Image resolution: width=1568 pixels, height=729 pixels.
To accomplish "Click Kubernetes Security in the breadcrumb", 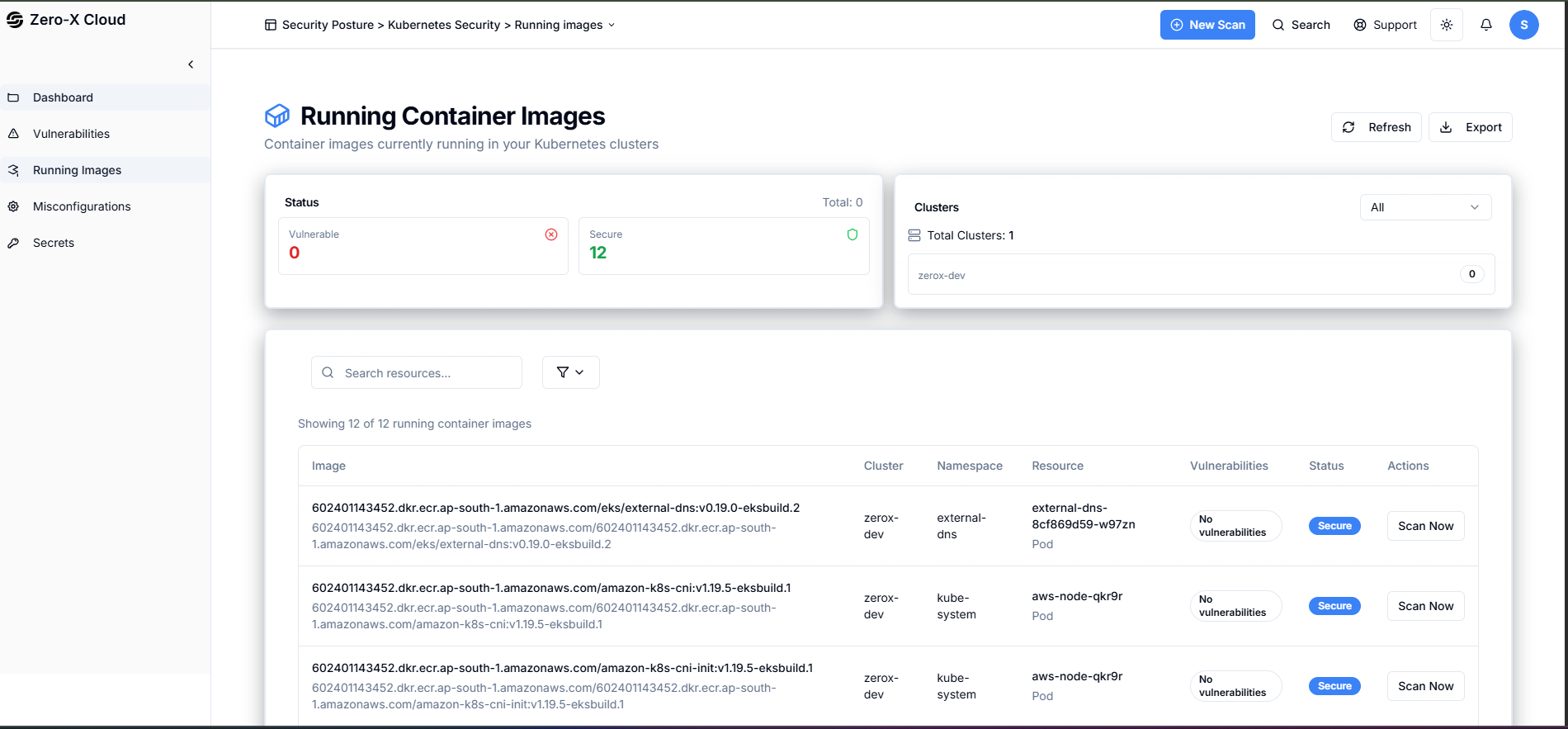I will pos(444,25).
